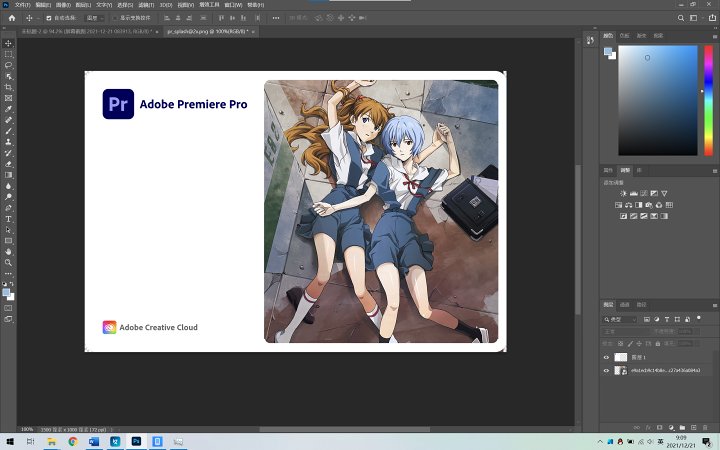720x450 pixels.
Task: Click the layer fx styles icon
Action: coord(648,428)
